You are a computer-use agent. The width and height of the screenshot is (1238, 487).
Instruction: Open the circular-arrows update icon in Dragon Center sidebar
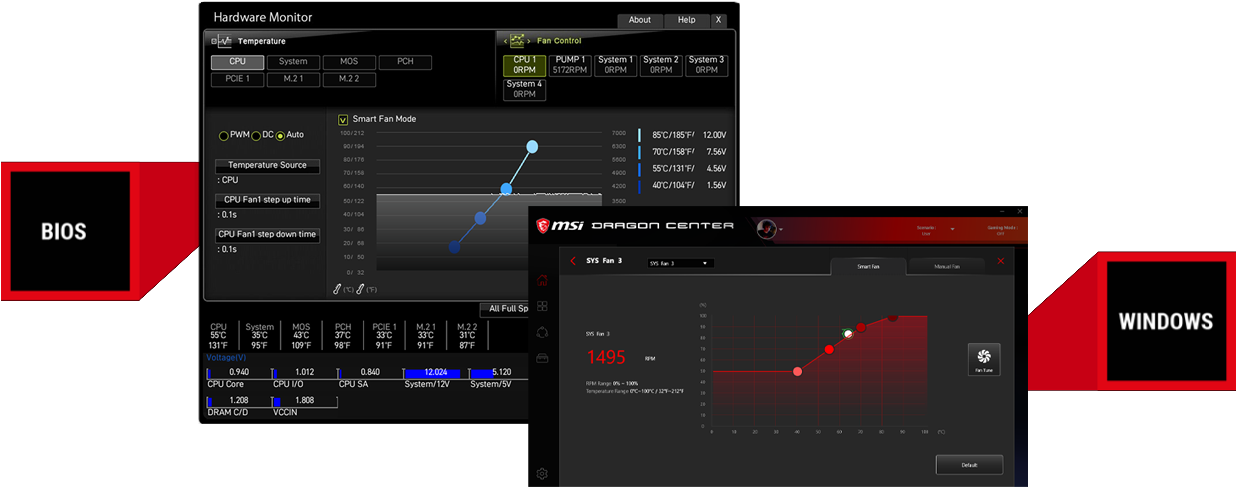coord(542,332)
